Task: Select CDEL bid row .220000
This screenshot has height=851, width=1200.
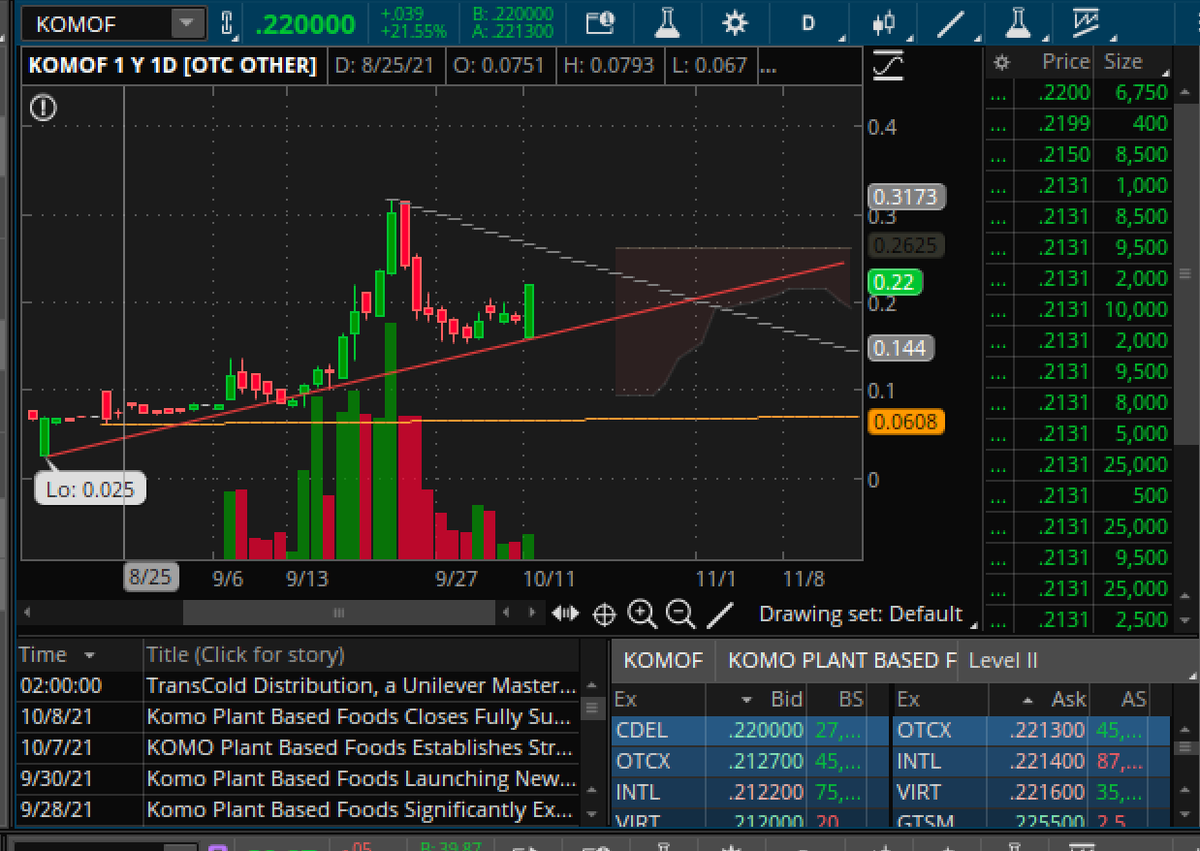Action: click(x=750, y=730)
